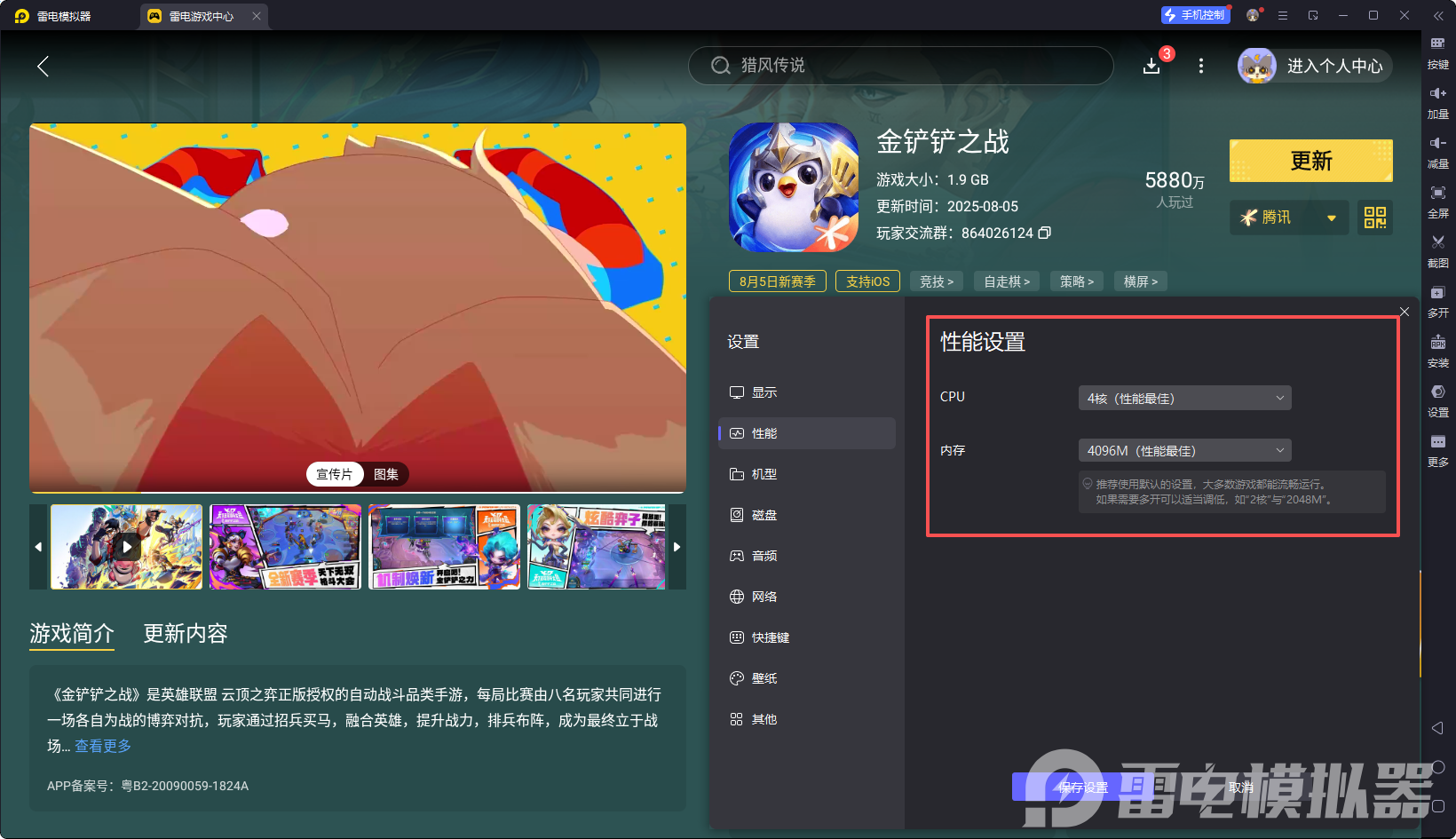Click the 查看更多 link
This screenshot has width=1456, height=839.
[103, 746]
